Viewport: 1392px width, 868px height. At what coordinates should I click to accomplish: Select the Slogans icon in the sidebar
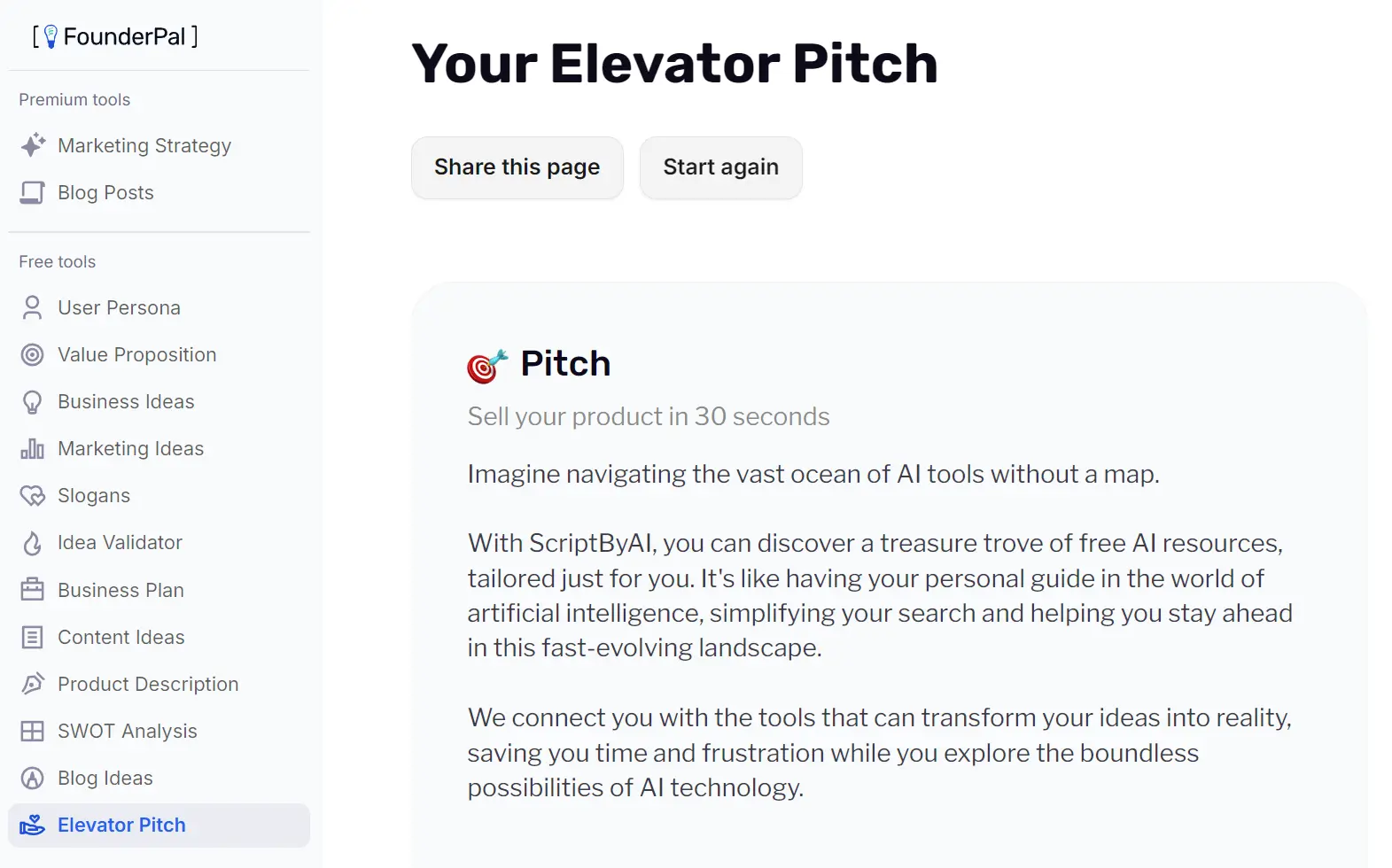[33, 495]
